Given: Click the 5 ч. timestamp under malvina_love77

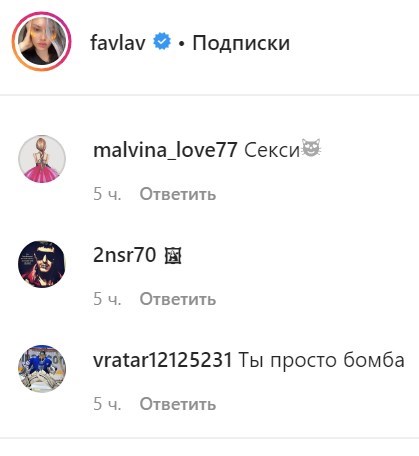Looking at the screenshot, I should pyautogui.click(x=107, y=194).
